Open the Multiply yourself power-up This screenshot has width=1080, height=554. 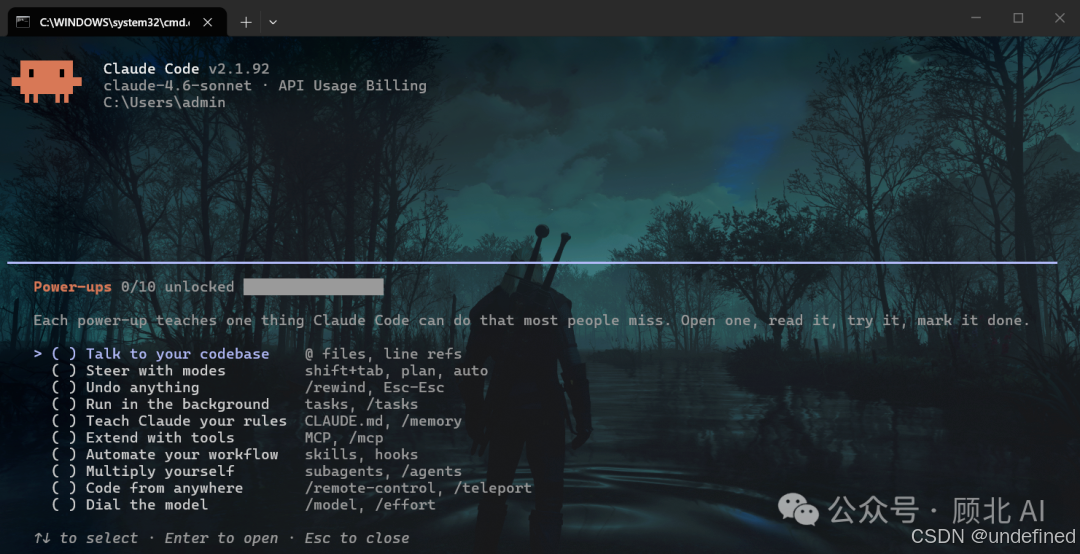(160, 471)
